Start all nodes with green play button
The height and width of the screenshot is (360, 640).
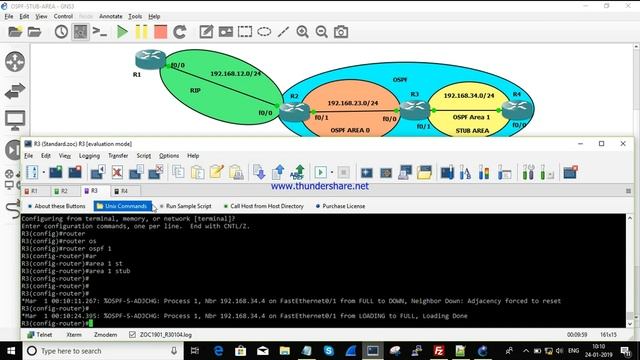[x=122, y=32]
